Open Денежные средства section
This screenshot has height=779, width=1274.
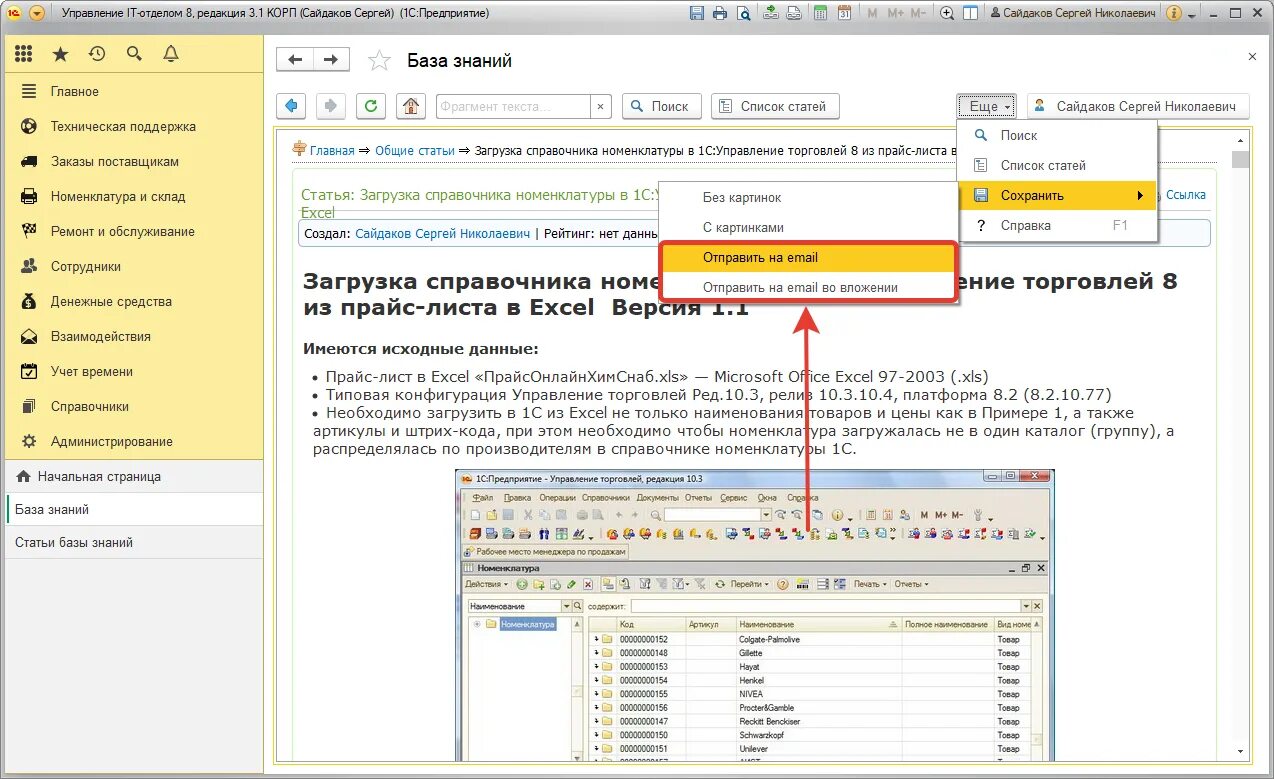(x=133, y=301)
